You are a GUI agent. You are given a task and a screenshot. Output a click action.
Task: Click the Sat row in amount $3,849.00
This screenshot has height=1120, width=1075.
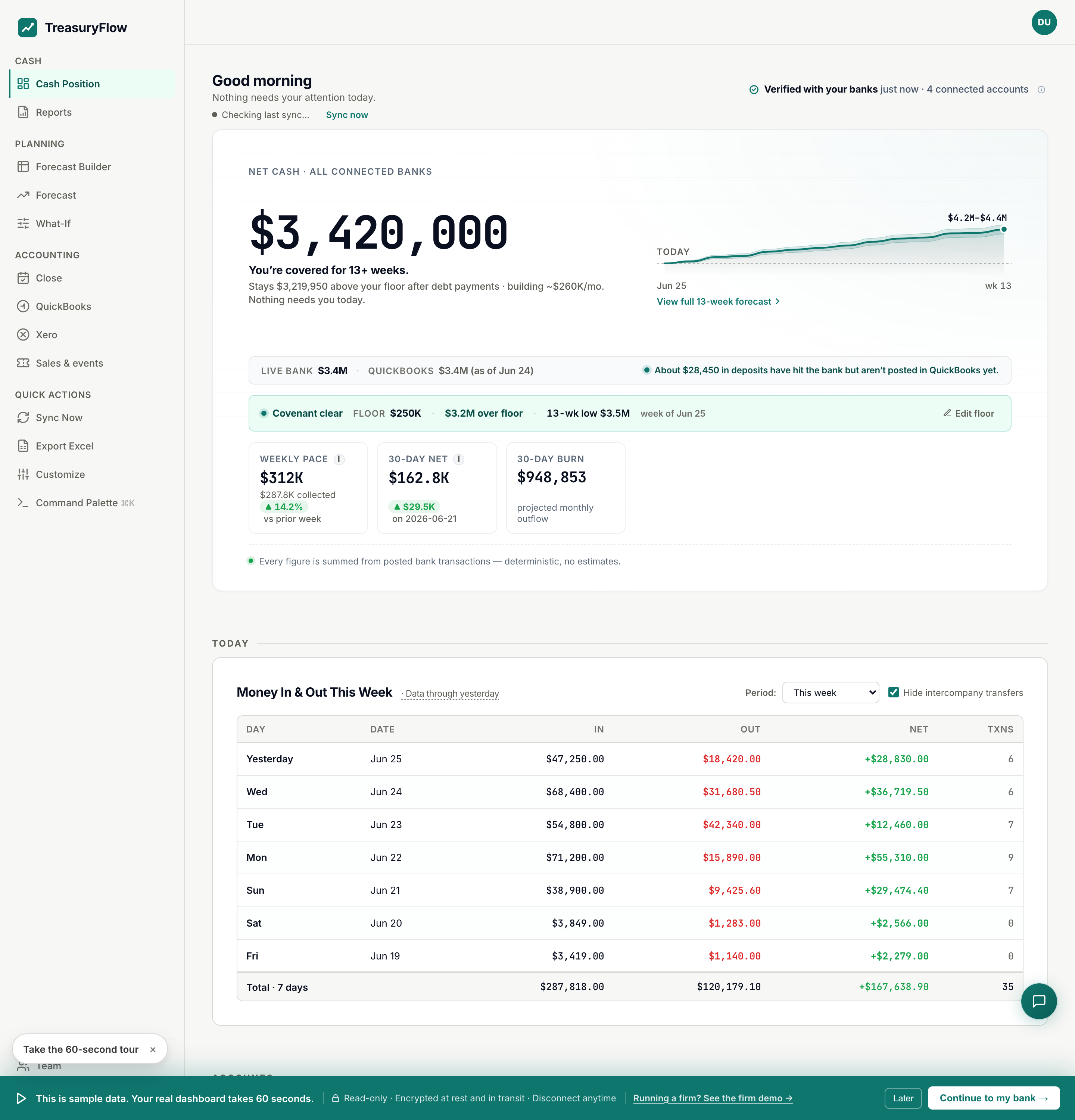[577, 923]
